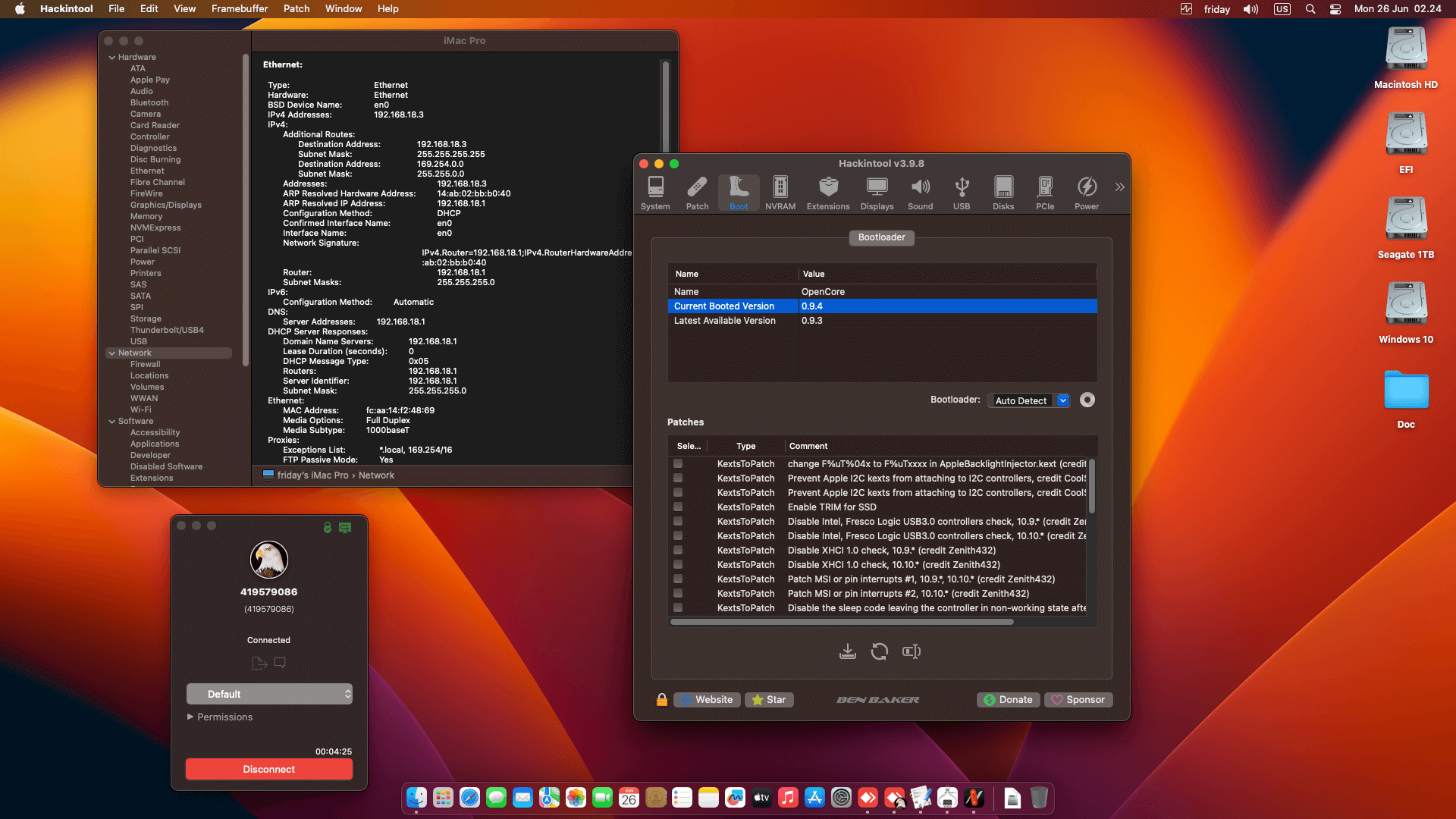This screenshot has width=1456, height=819.
Task: Click the refresh icon below the patches list
Action: point(880,651)
